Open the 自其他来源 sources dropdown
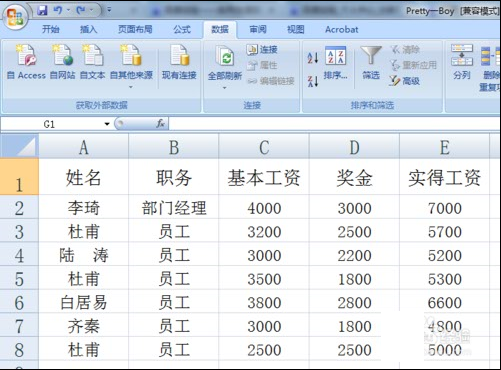The height and width of the screenshot is (370, 501). pos(131,67)
